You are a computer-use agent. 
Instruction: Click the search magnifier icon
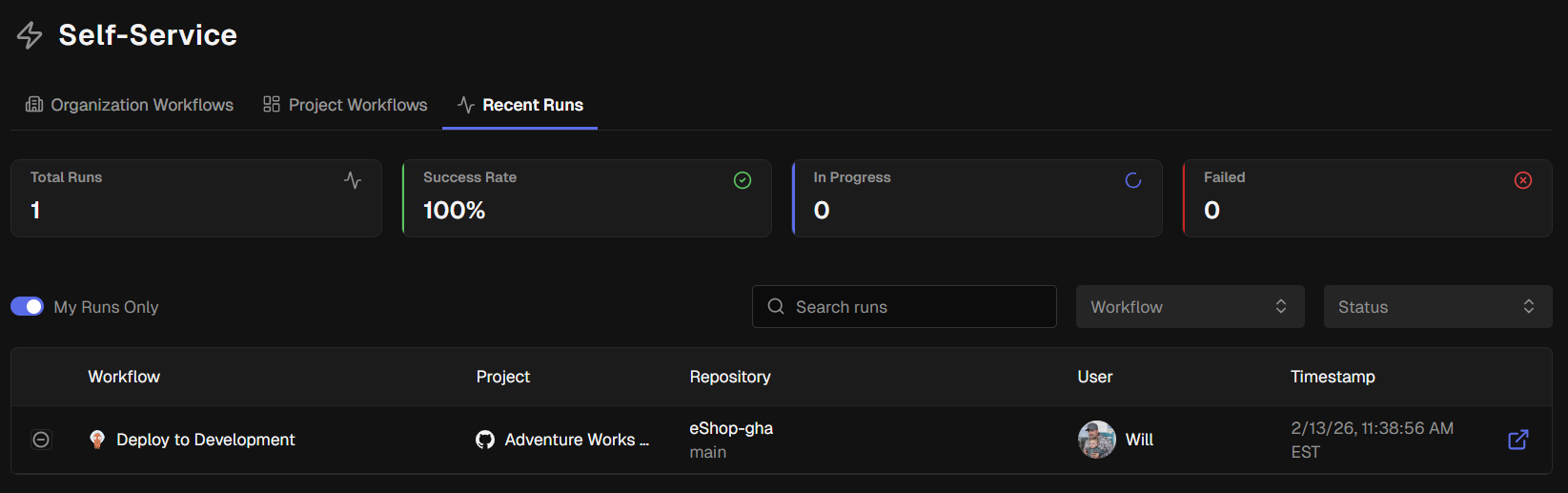click(776, 306)
